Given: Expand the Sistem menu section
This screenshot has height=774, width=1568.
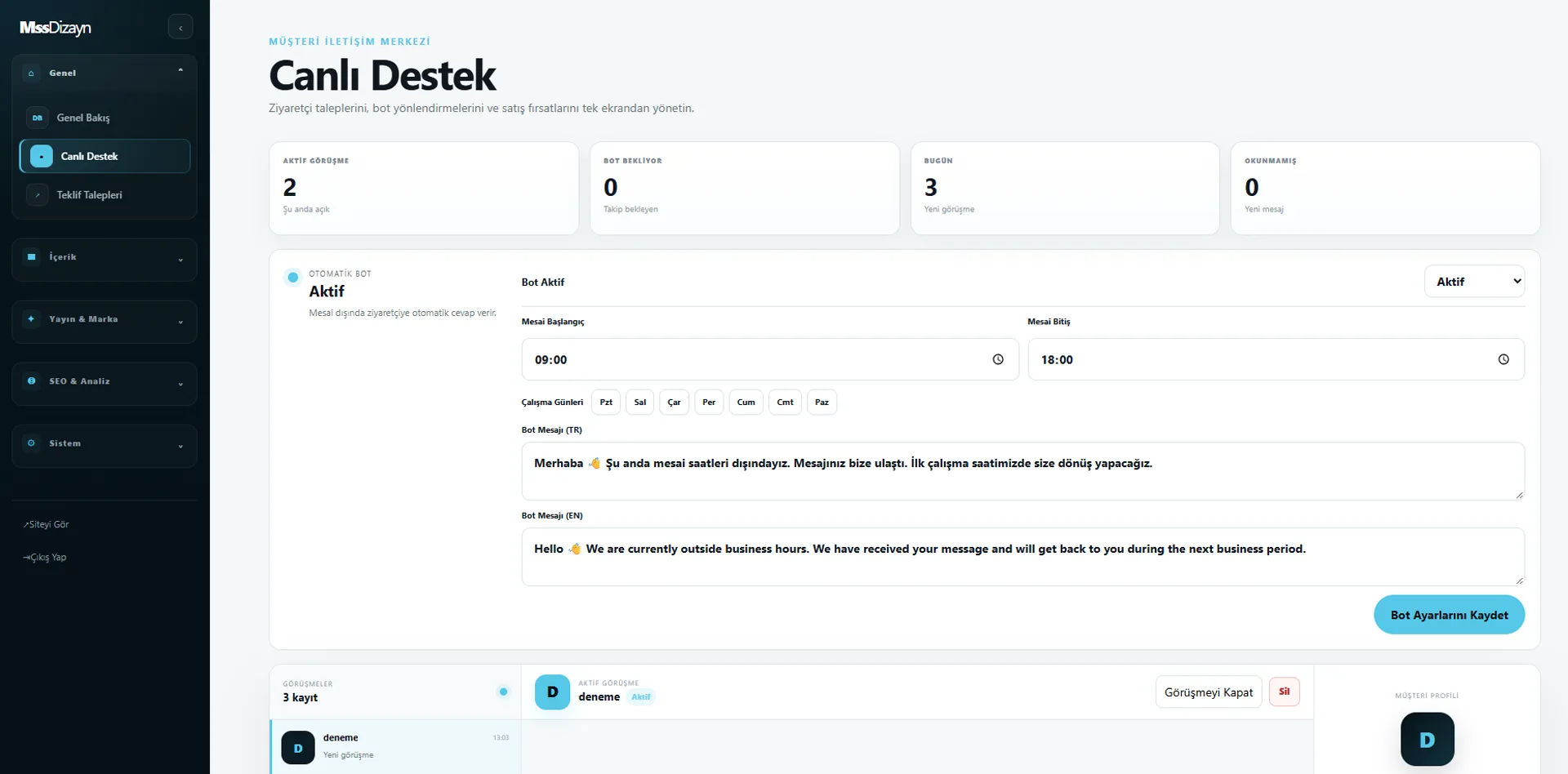Looking at the screenshot, I should 105,446.
